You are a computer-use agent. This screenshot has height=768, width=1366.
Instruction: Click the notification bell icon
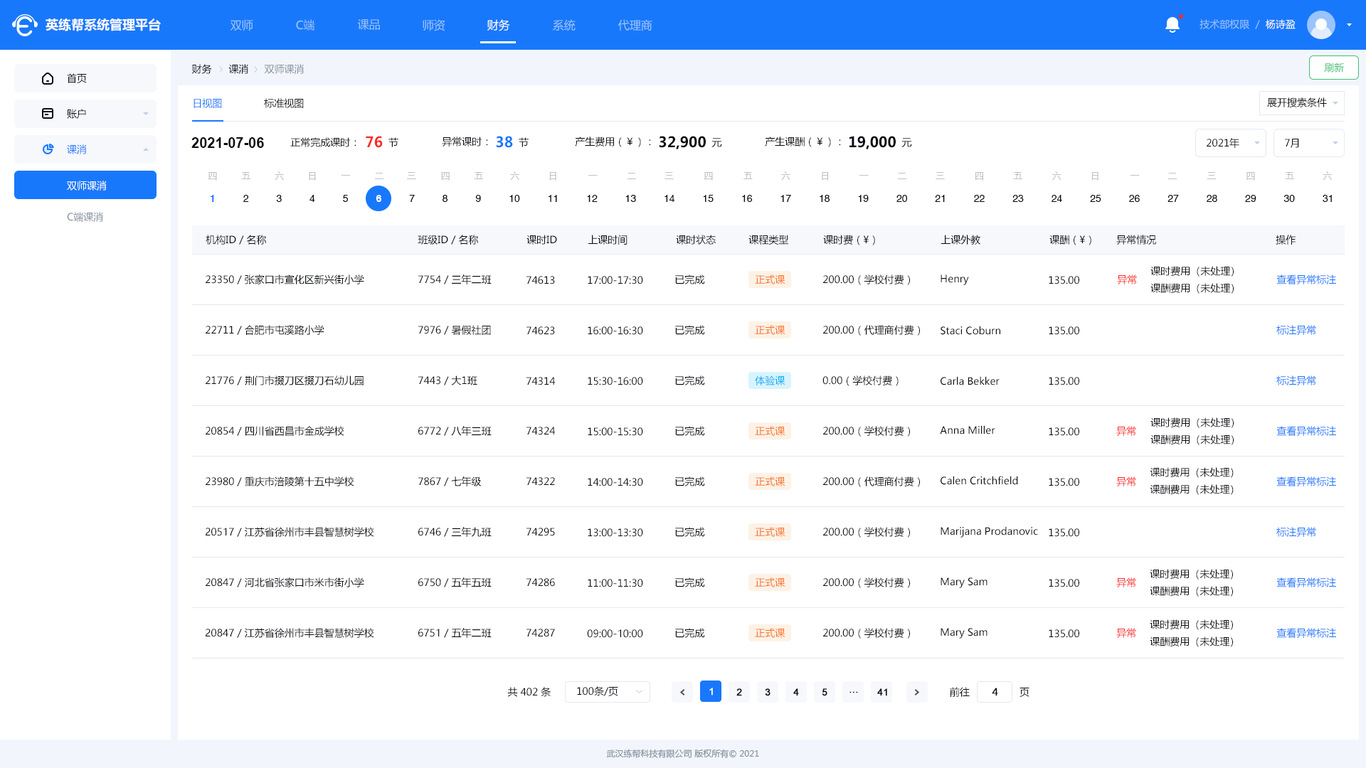pyautogui.click(x=1172, y=25)
